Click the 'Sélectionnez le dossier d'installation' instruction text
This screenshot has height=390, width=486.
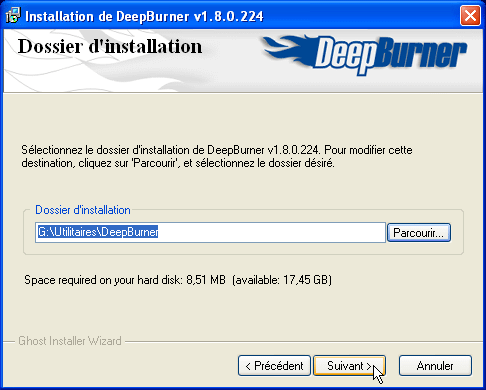coord(217,157)
